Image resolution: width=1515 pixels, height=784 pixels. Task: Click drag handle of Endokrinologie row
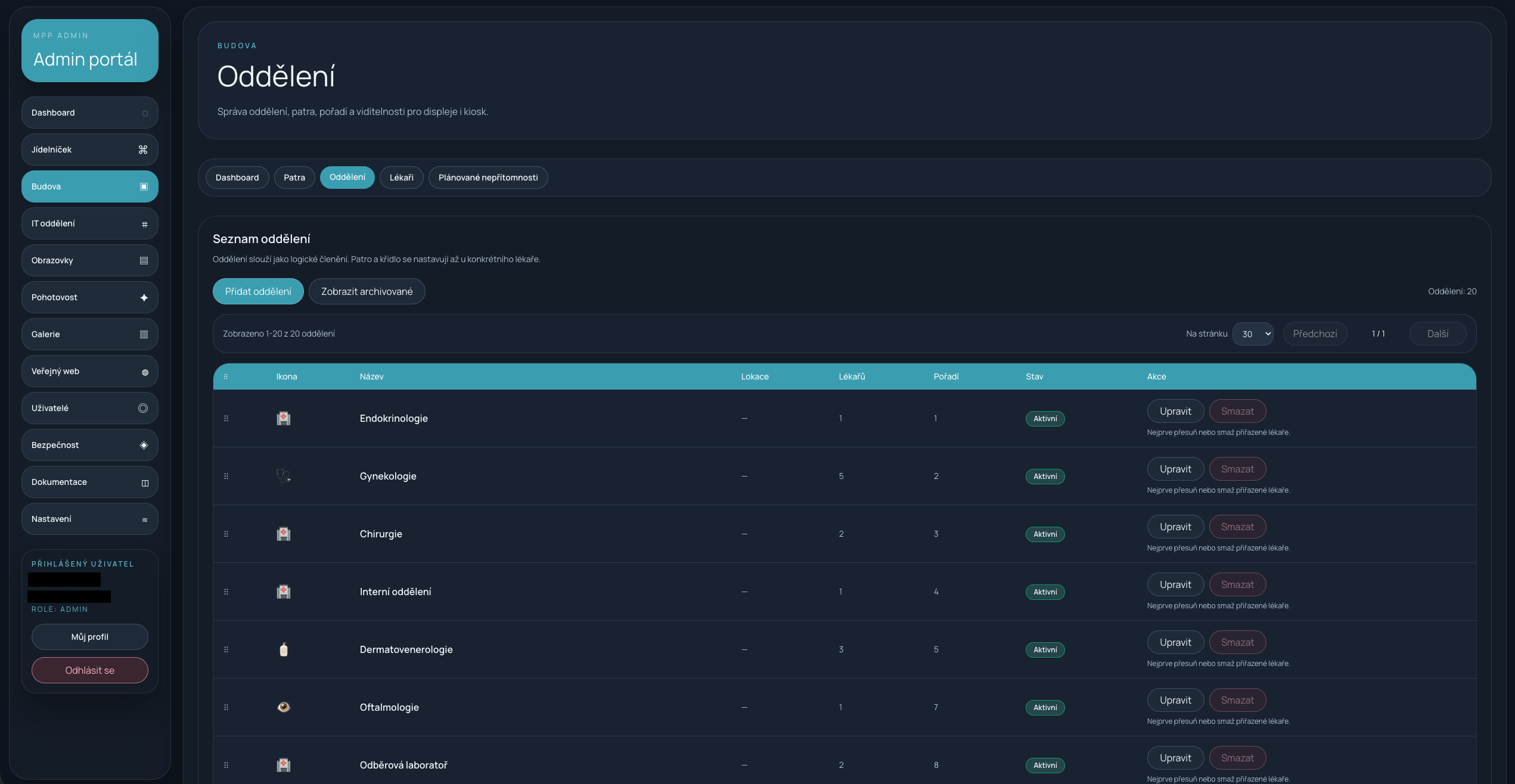(226, 418)
